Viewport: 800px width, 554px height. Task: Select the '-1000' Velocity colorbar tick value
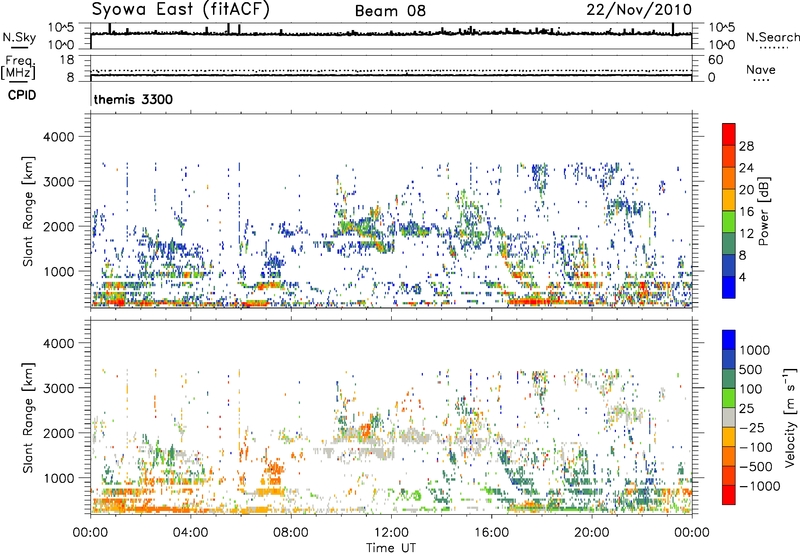tap(759, 486)
